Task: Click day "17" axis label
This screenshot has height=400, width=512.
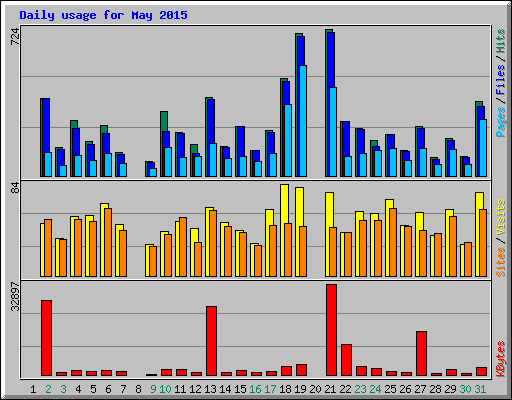Action: point(270,389)
